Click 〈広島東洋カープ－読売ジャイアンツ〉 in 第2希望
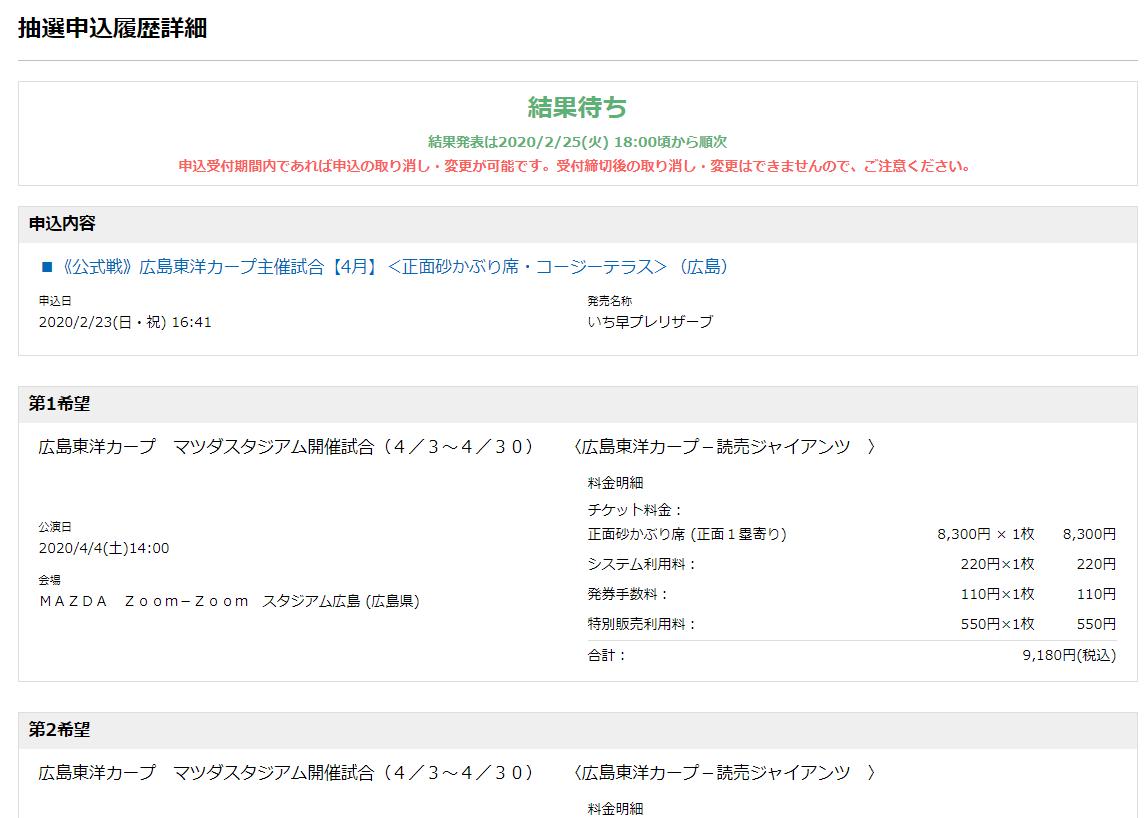This screenshot has height=818, width=1146. point(723,773)
